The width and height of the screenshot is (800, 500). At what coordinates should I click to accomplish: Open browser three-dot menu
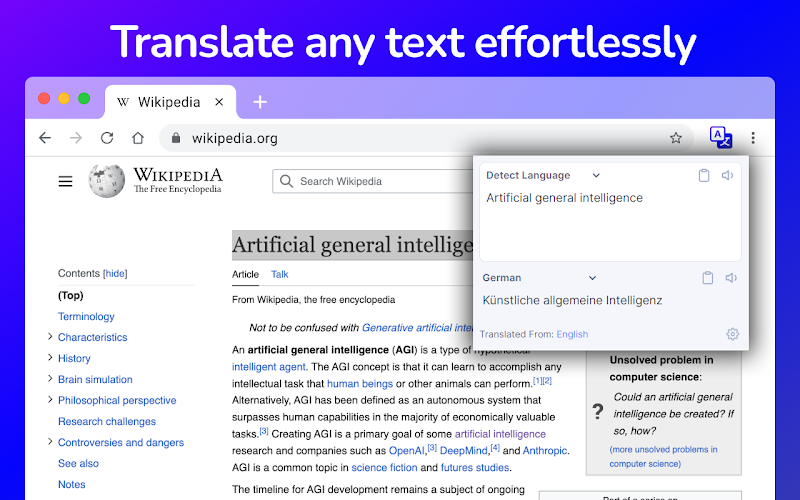coord(753,138)
